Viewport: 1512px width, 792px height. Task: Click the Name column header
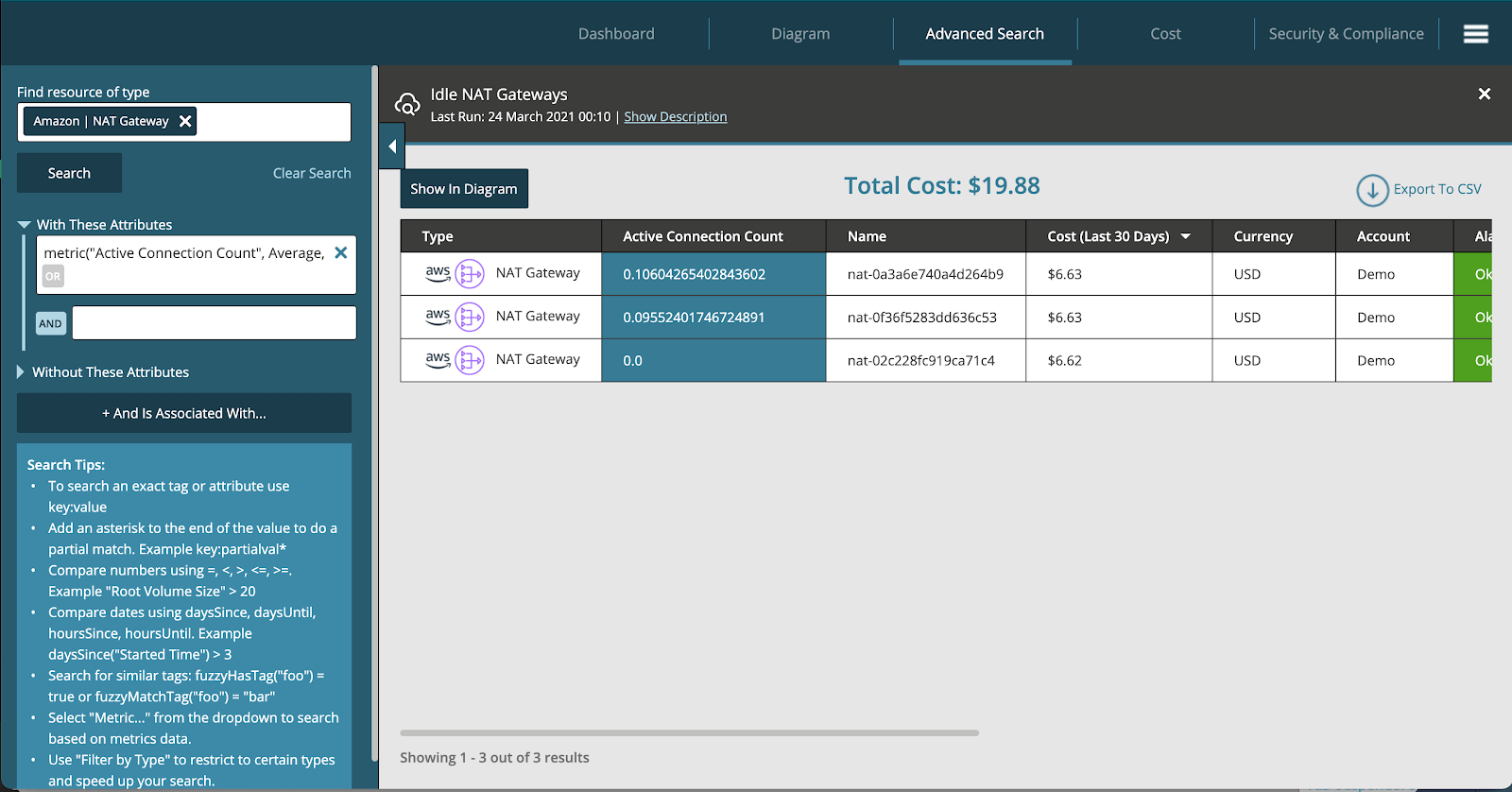tap(926, 236)
